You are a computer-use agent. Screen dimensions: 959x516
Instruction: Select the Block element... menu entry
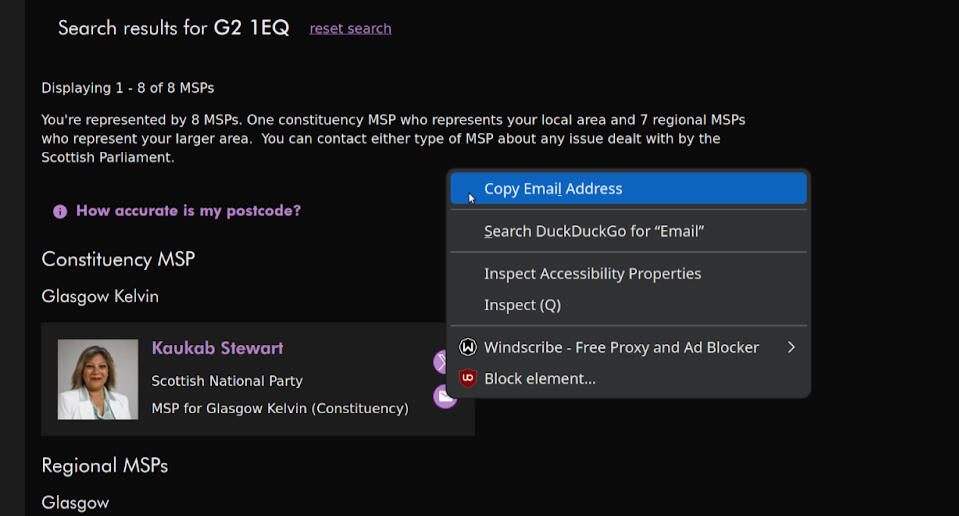540,379
